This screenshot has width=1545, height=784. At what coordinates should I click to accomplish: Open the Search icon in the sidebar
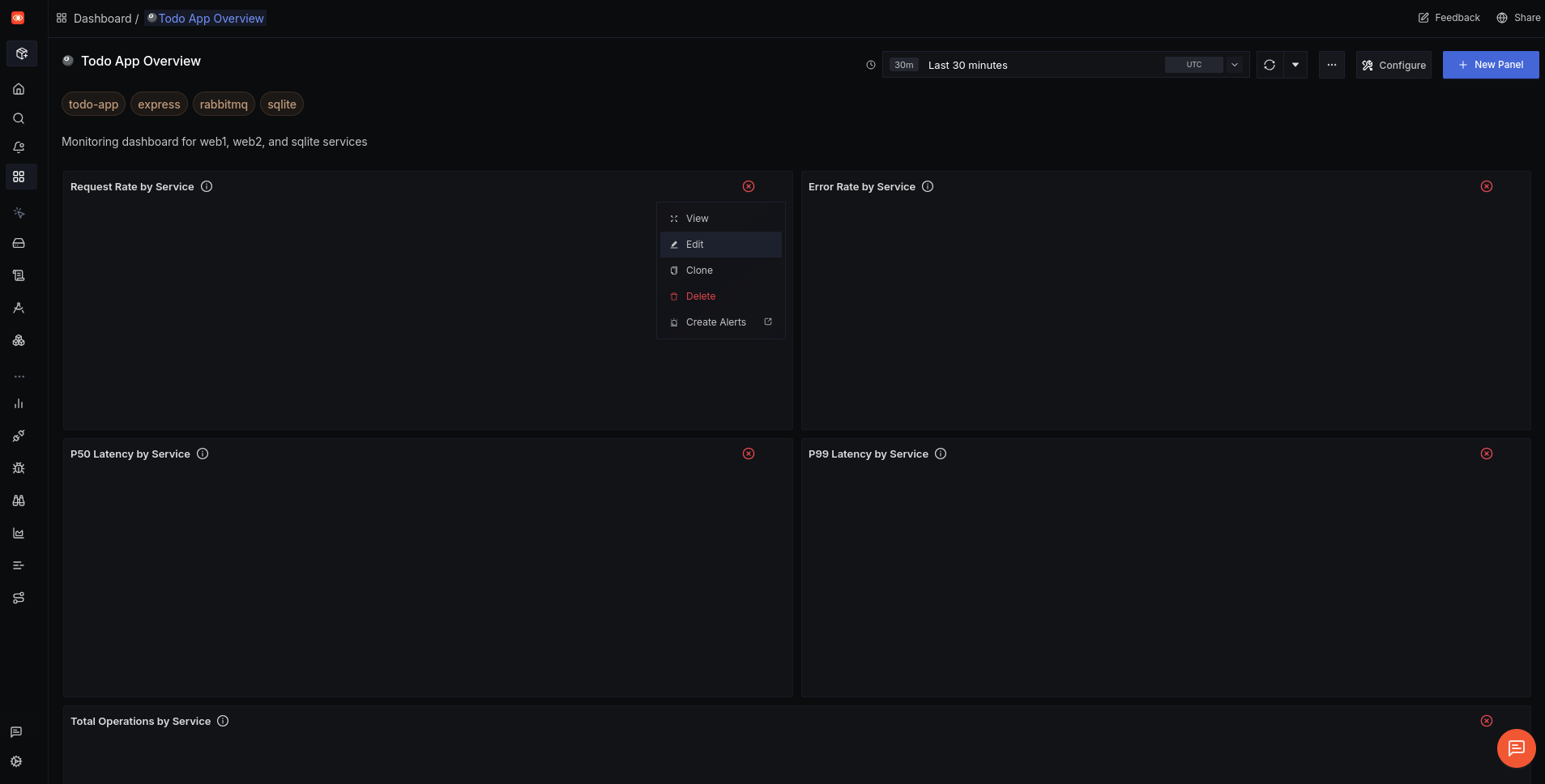pyautogui.click(x=18, y=118)
